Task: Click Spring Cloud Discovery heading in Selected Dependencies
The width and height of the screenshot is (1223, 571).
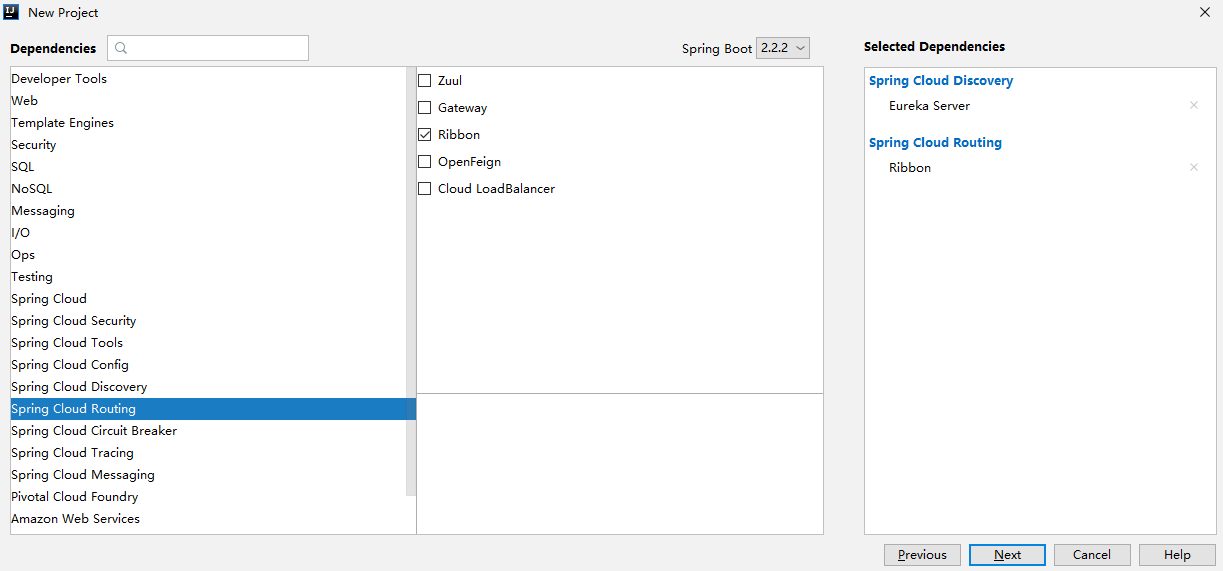Action: [941, 81]
